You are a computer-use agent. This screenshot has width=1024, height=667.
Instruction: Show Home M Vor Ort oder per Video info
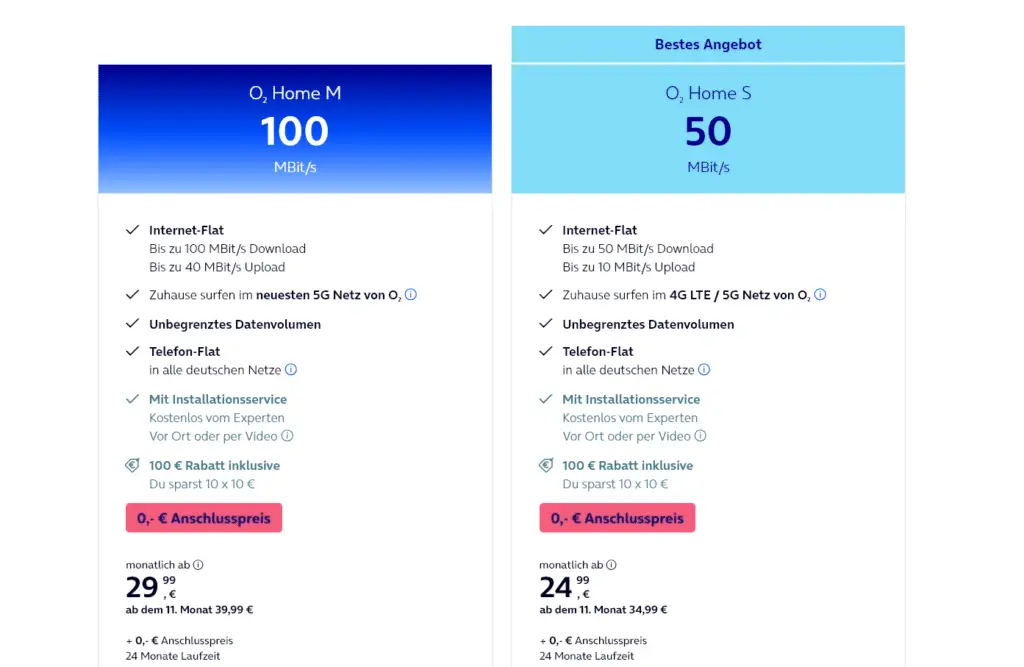coord(287,436)
